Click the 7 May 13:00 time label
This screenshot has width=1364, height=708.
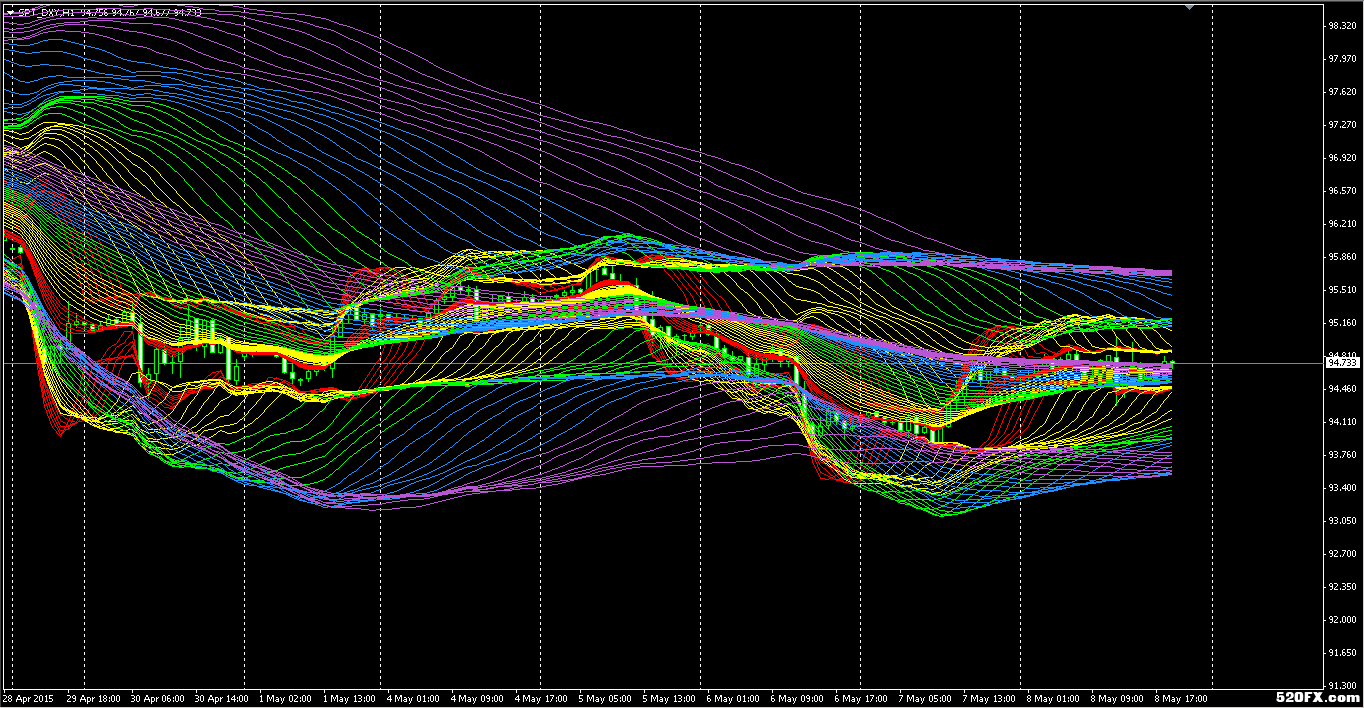point(989,698)
